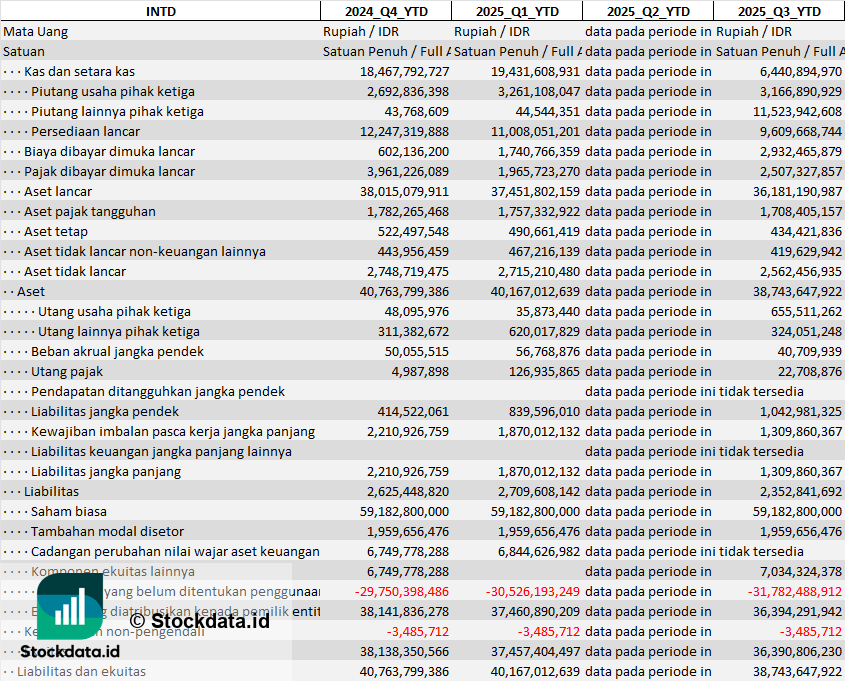
Task: Select the INTD column header
Action: (x=161, y=11)
